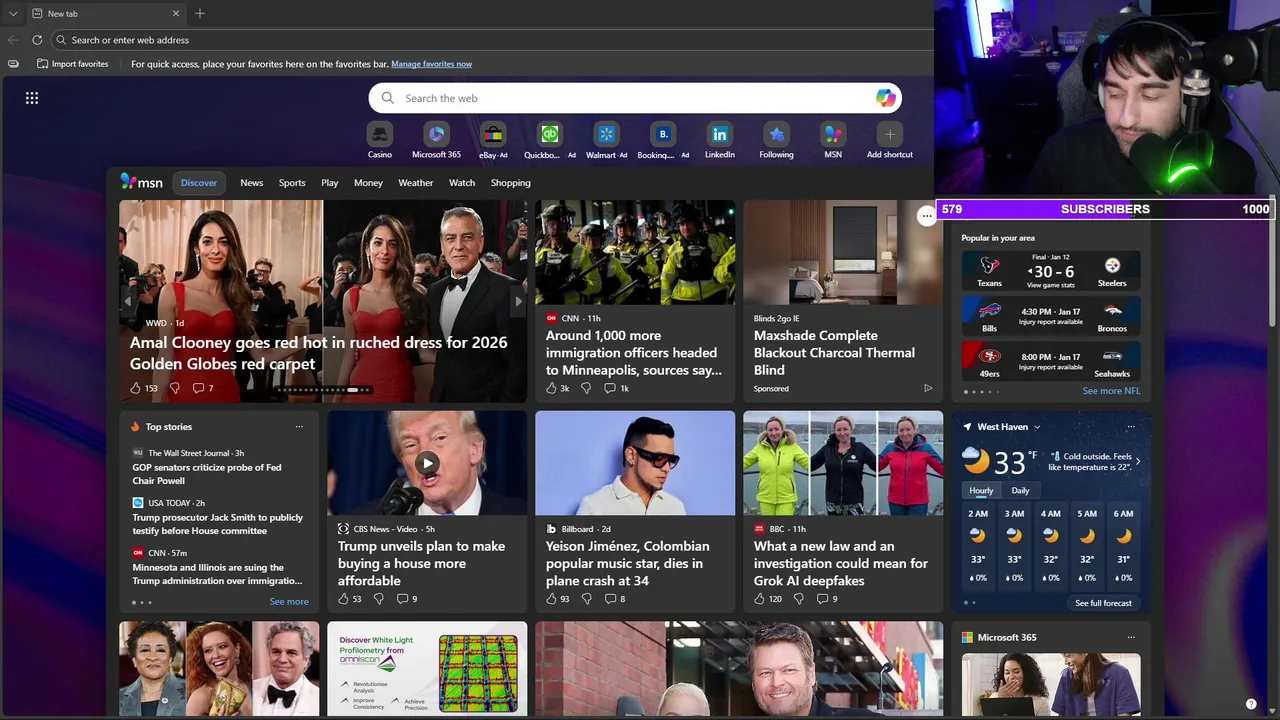
Task: Open the LinkedIn shortcut tile
Action: tap(720, 141)
